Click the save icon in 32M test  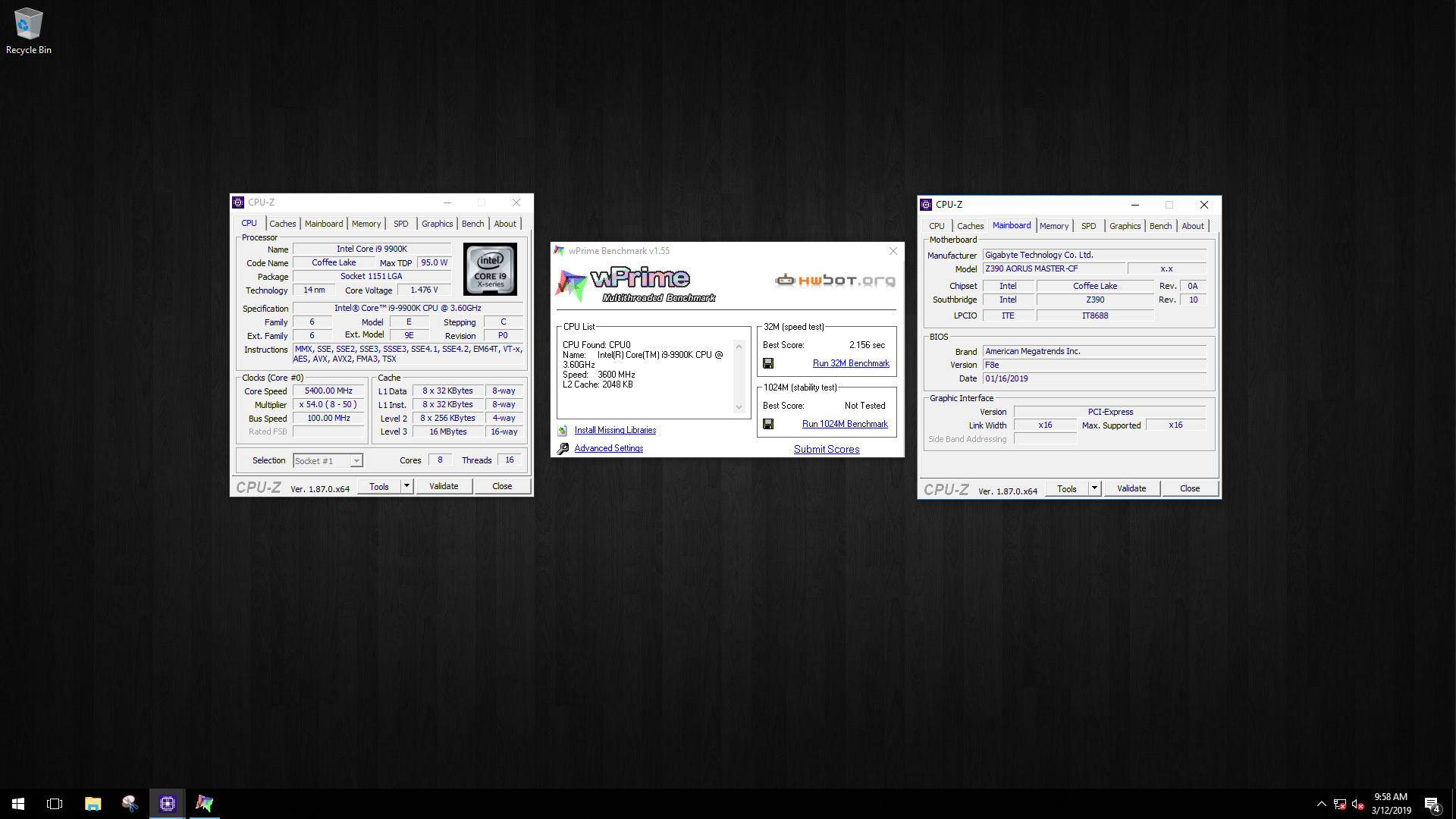tap(768, 363)
